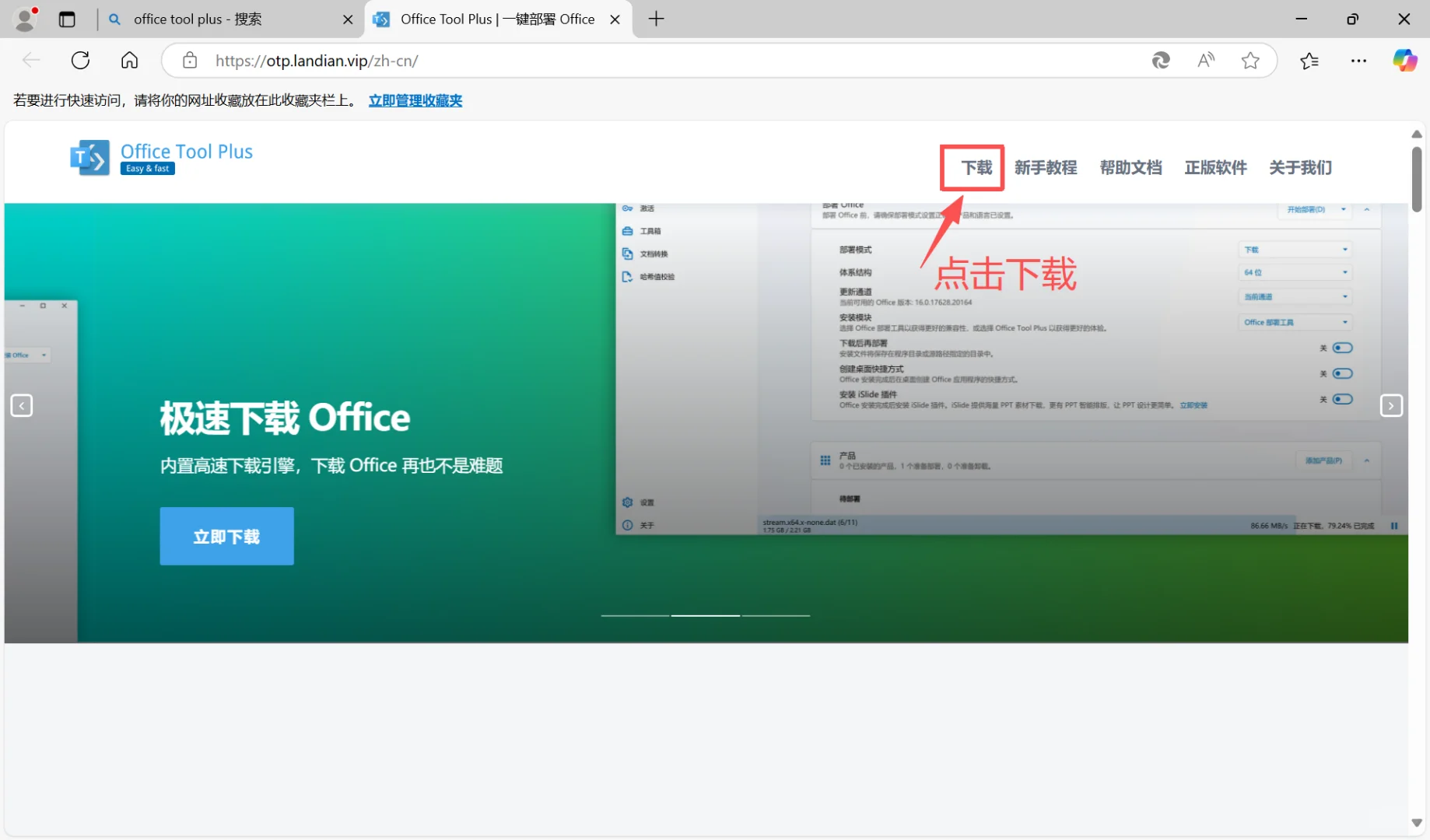1430x840 pixels.
Task: Pause the stream.x64 download progress
Action: (x=1394, y=526)
